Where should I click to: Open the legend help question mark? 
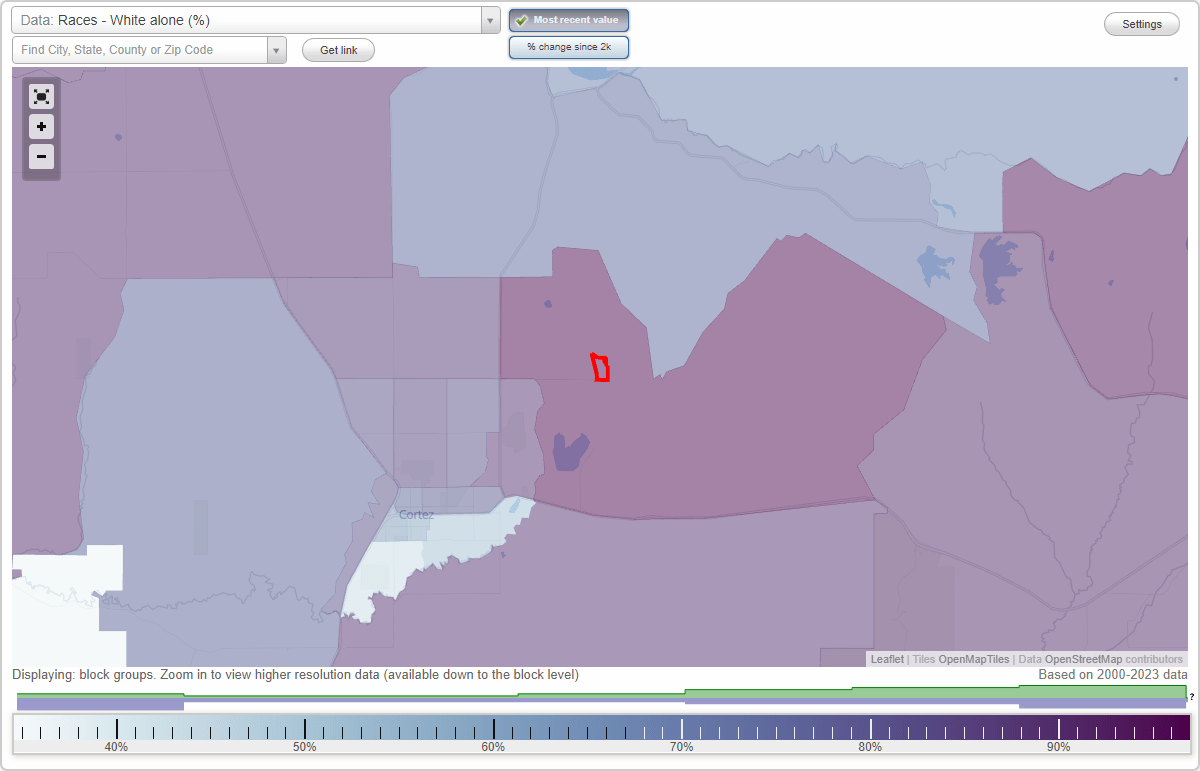coord(1194,698)
